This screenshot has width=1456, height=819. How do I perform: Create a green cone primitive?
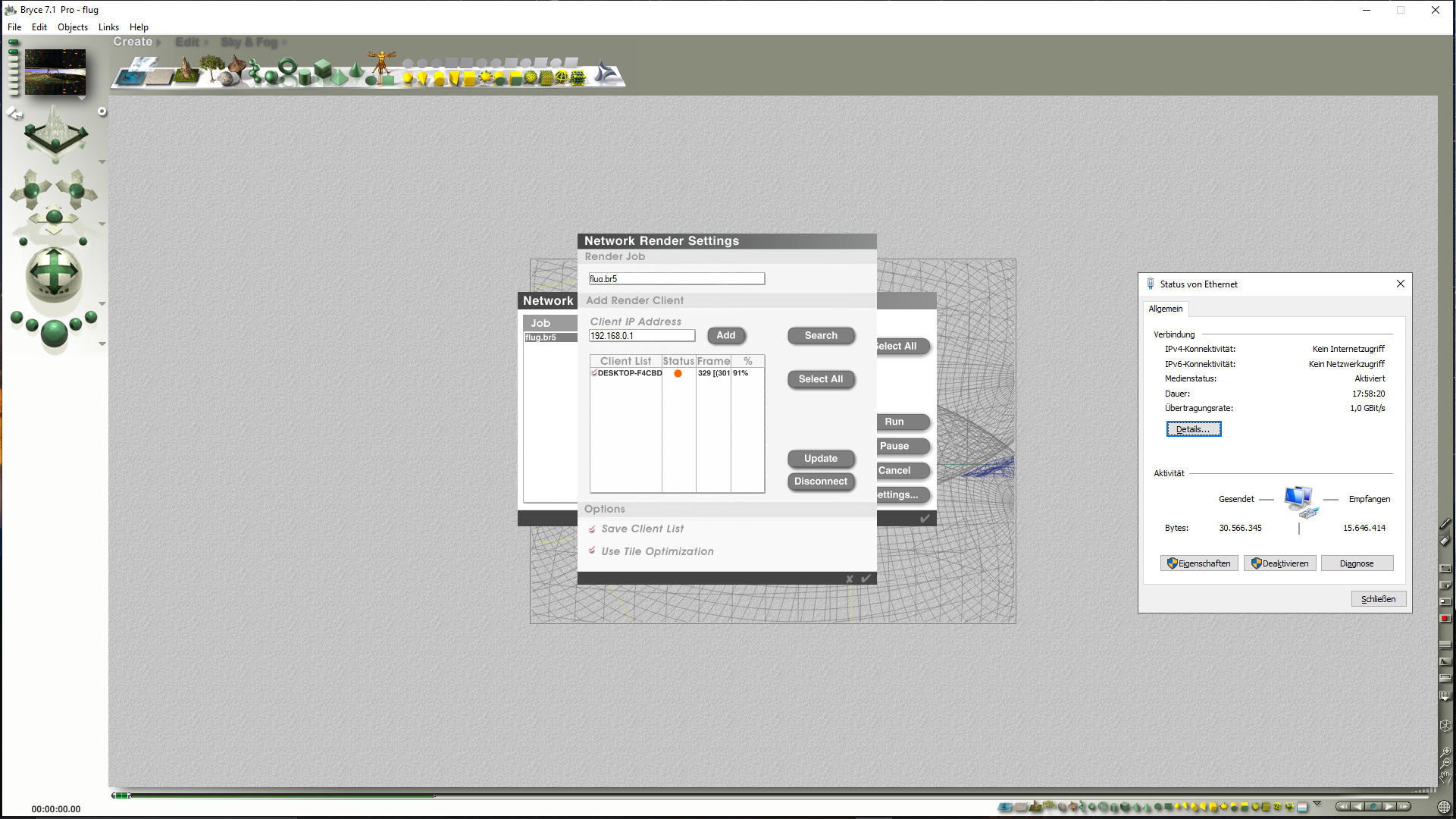[x=355, y=71]
